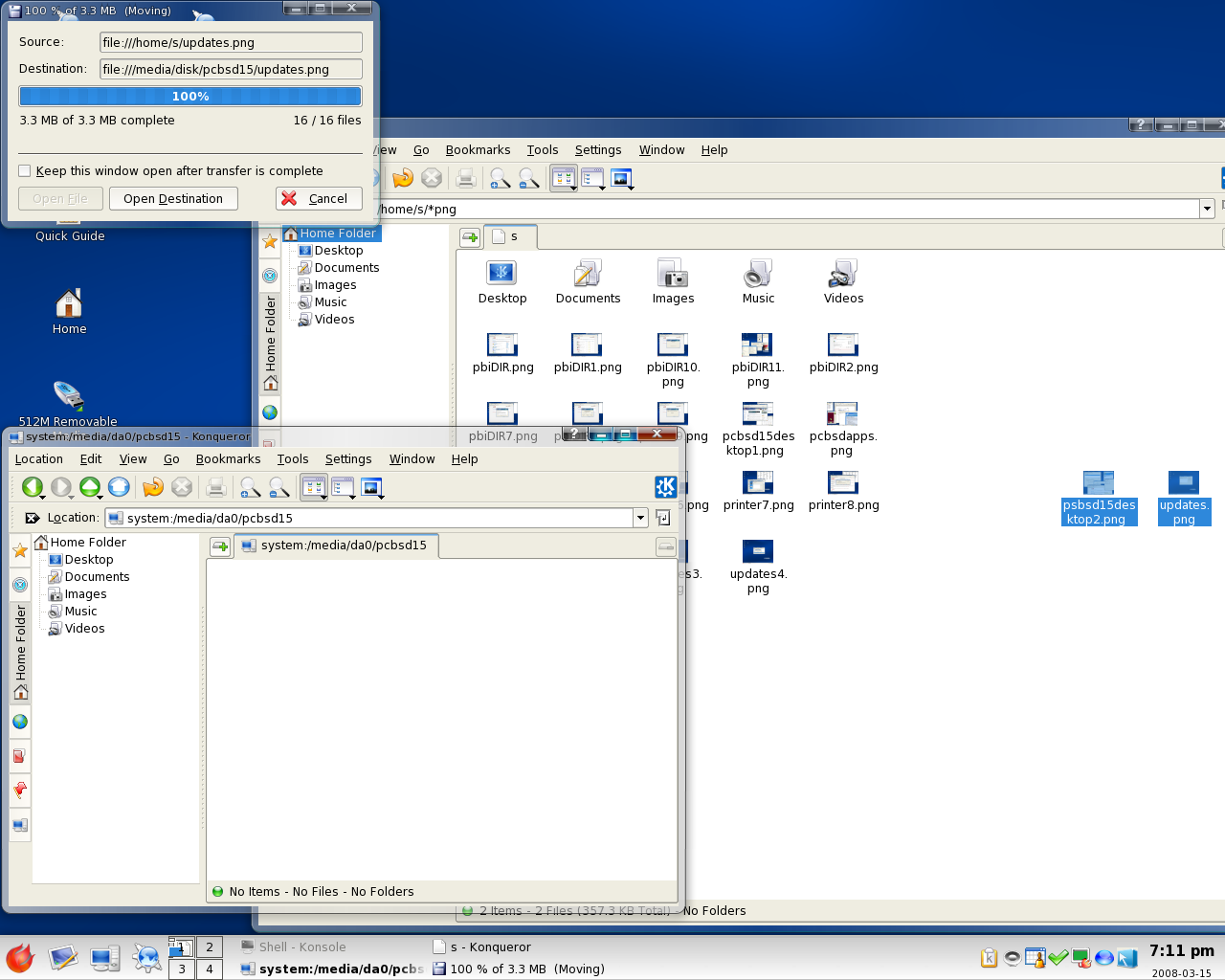Viewport: 1225px width, 980px height.
Task: Click Print icon in pcbsd15 Konqueror toolbar
Action: [x=216, y=487]
